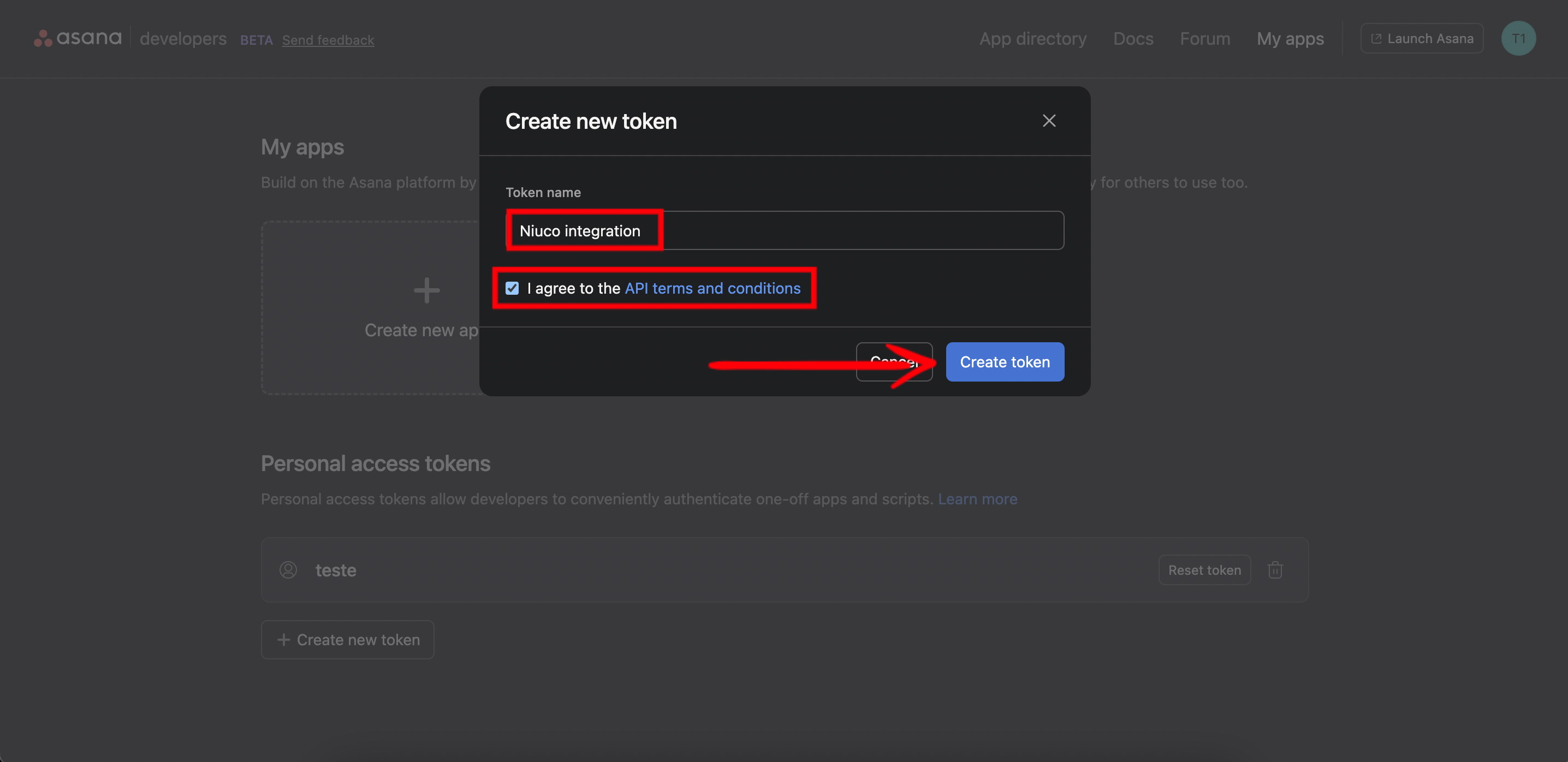
Task: Click the teste token user icon
Action: [x=288, y=570]
